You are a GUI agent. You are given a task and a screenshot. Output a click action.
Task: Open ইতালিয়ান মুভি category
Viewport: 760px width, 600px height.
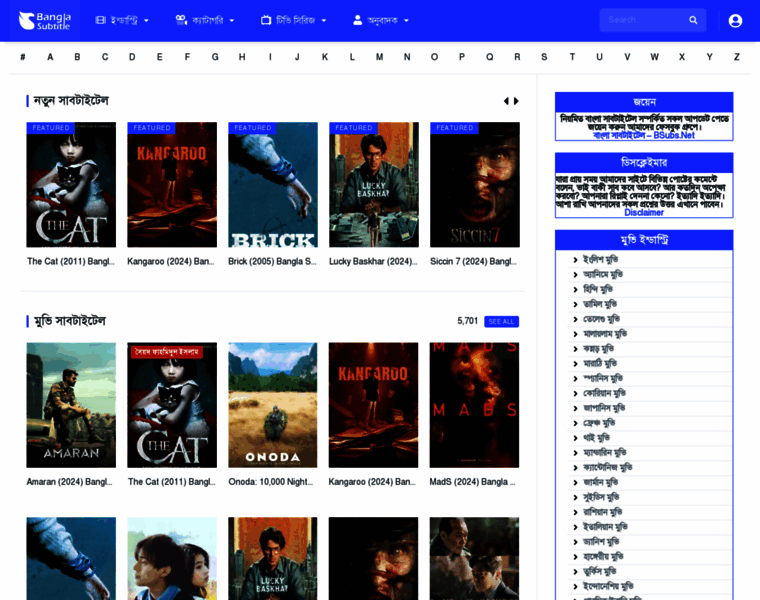605,527
